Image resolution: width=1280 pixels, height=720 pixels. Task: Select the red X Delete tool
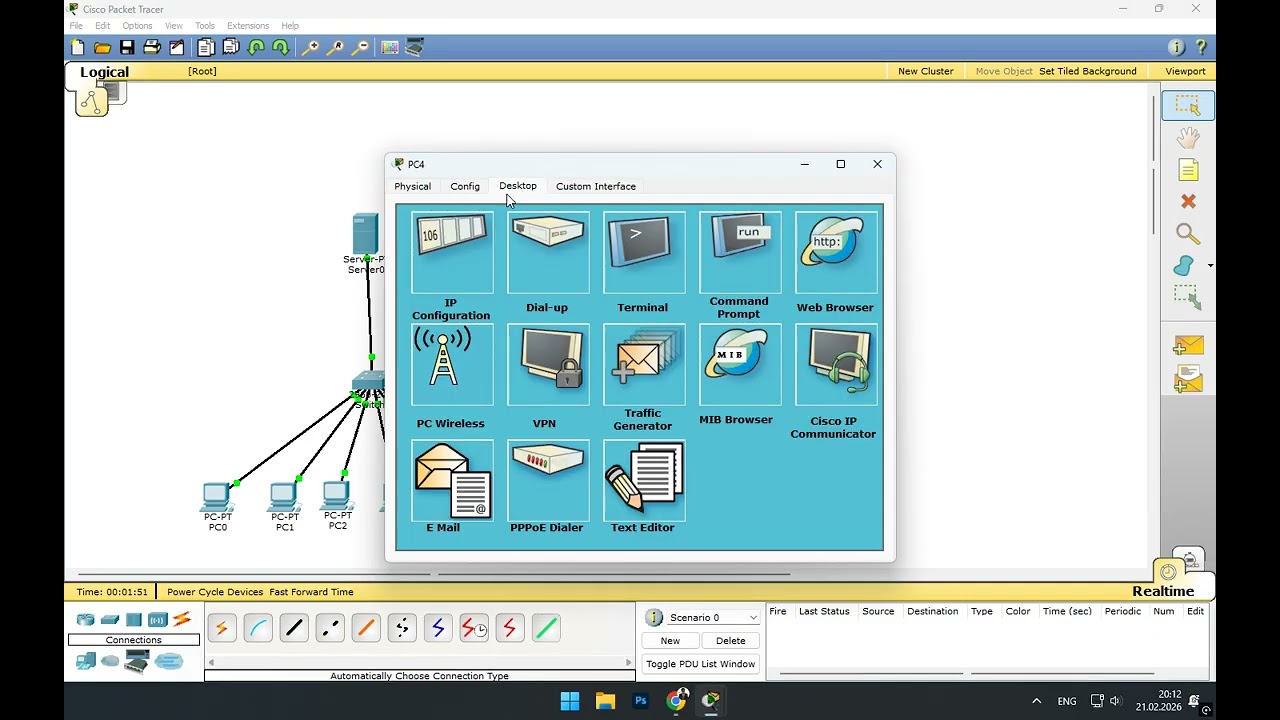1188,202
